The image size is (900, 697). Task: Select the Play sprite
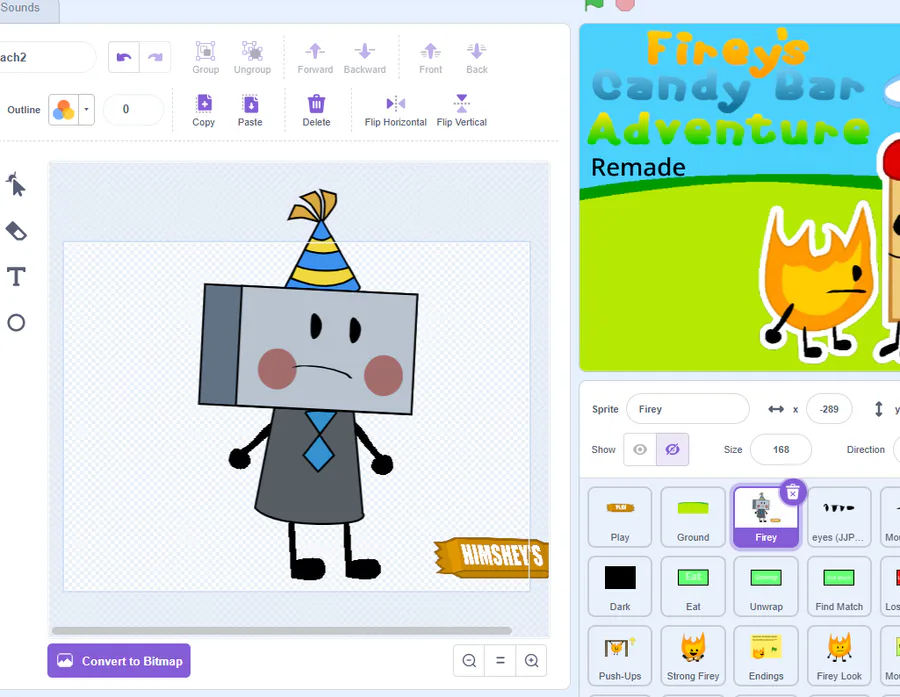[x=620, y=517]
